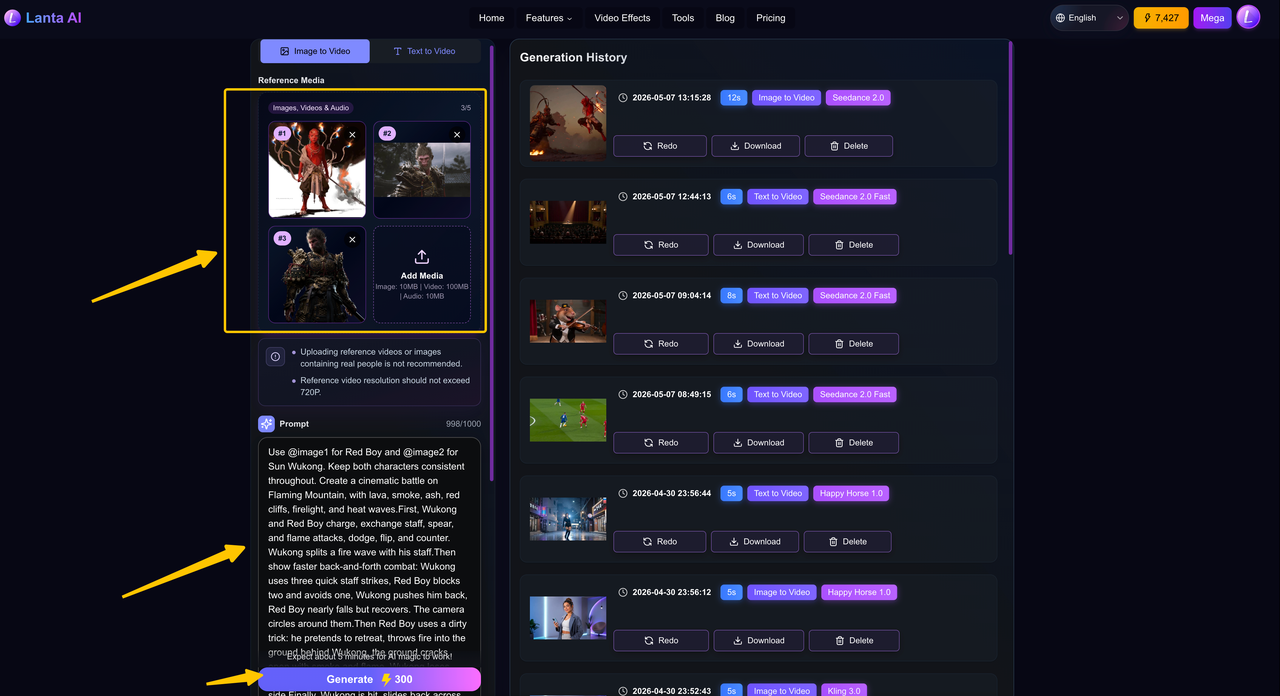Redo the 23:56:44 generation

[660, 542]
